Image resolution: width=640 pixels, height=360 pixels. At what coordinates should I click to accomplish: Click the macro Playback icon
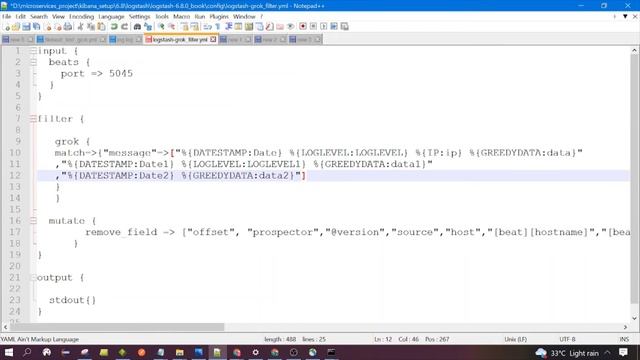pos(324,27)
